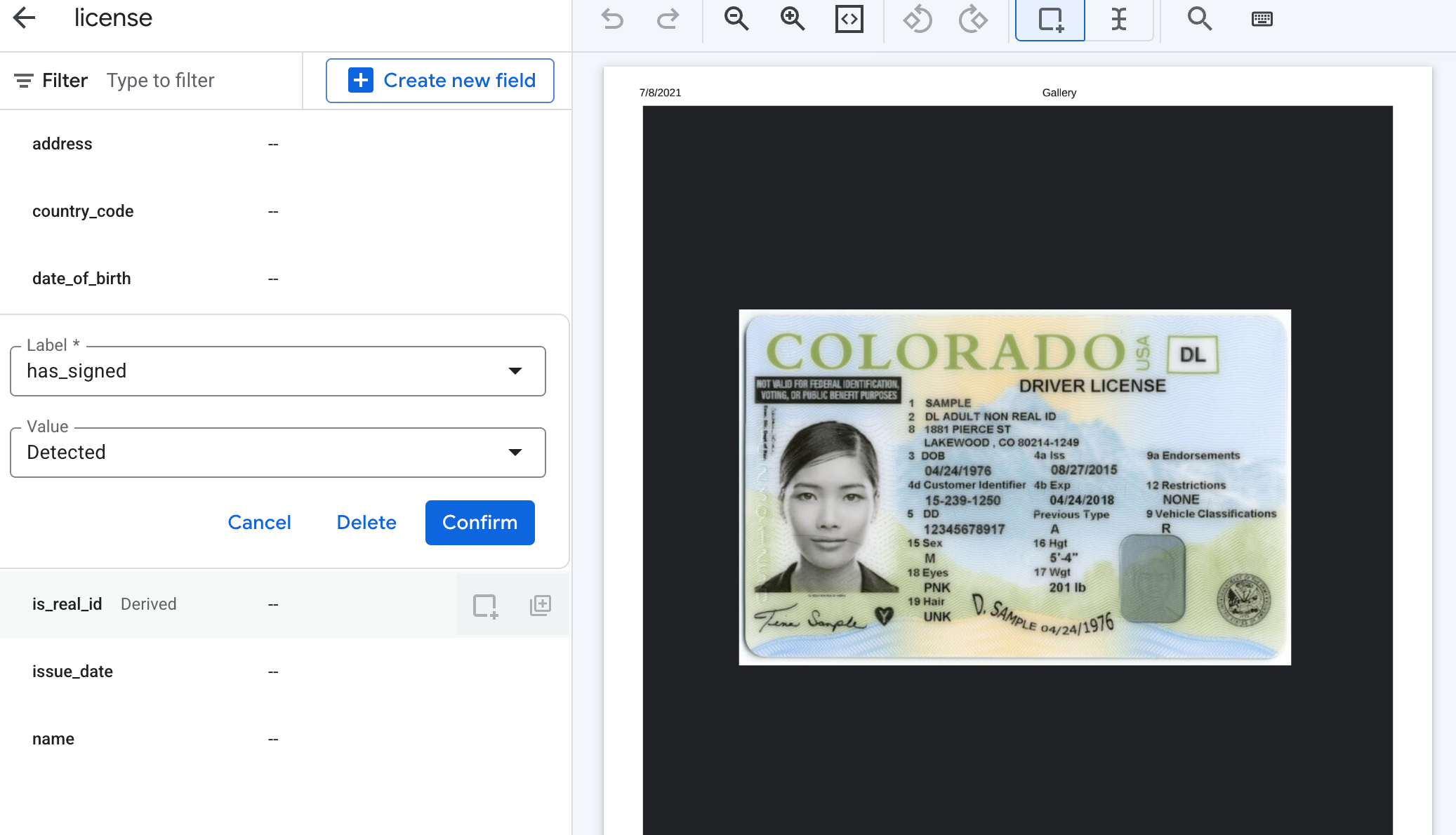The width and height of the screenshot is (1456, 835).
Task: Open the JSON code view
Action: click(x=849, y=19)
